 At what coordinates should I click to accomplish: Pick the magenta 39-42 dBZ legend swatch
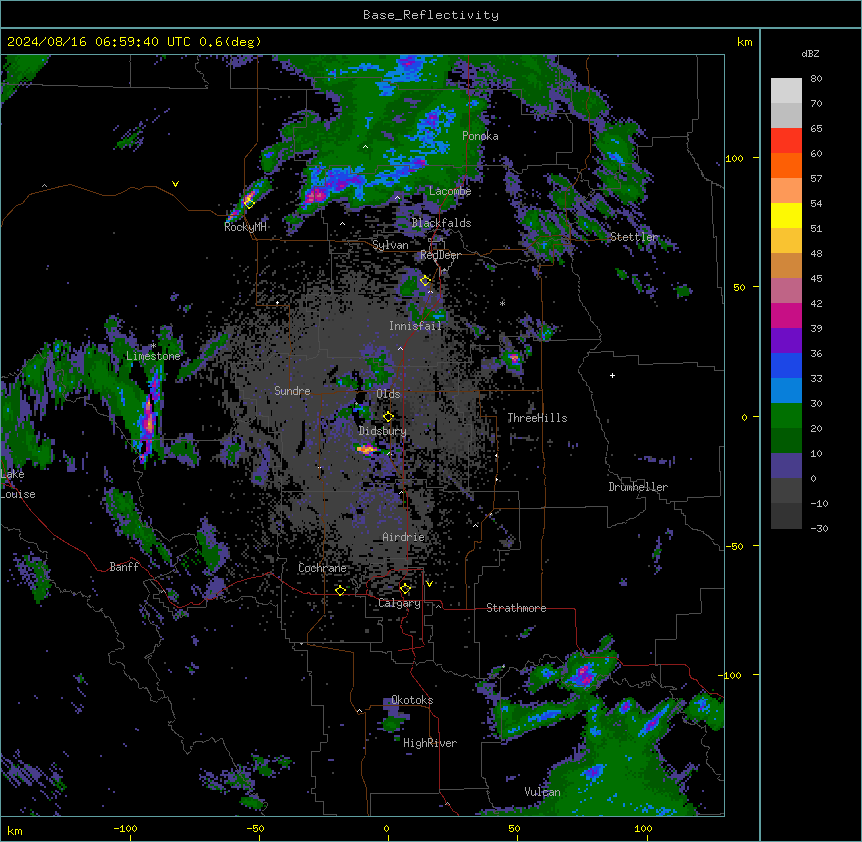pyautogui.click(x=786, y=315)
